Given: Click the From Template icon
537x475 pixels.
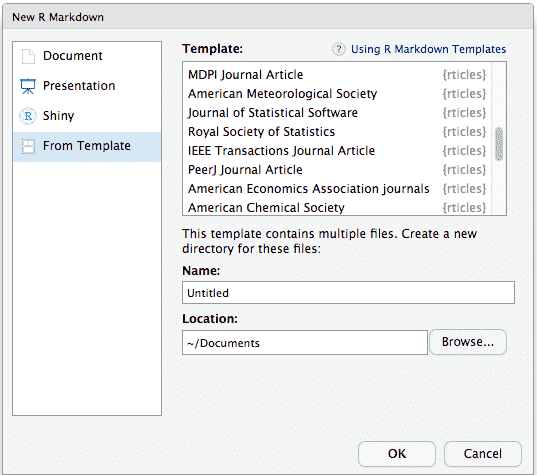Looking at the screenshot, I should pyautogui.click(x=28, y=146).
